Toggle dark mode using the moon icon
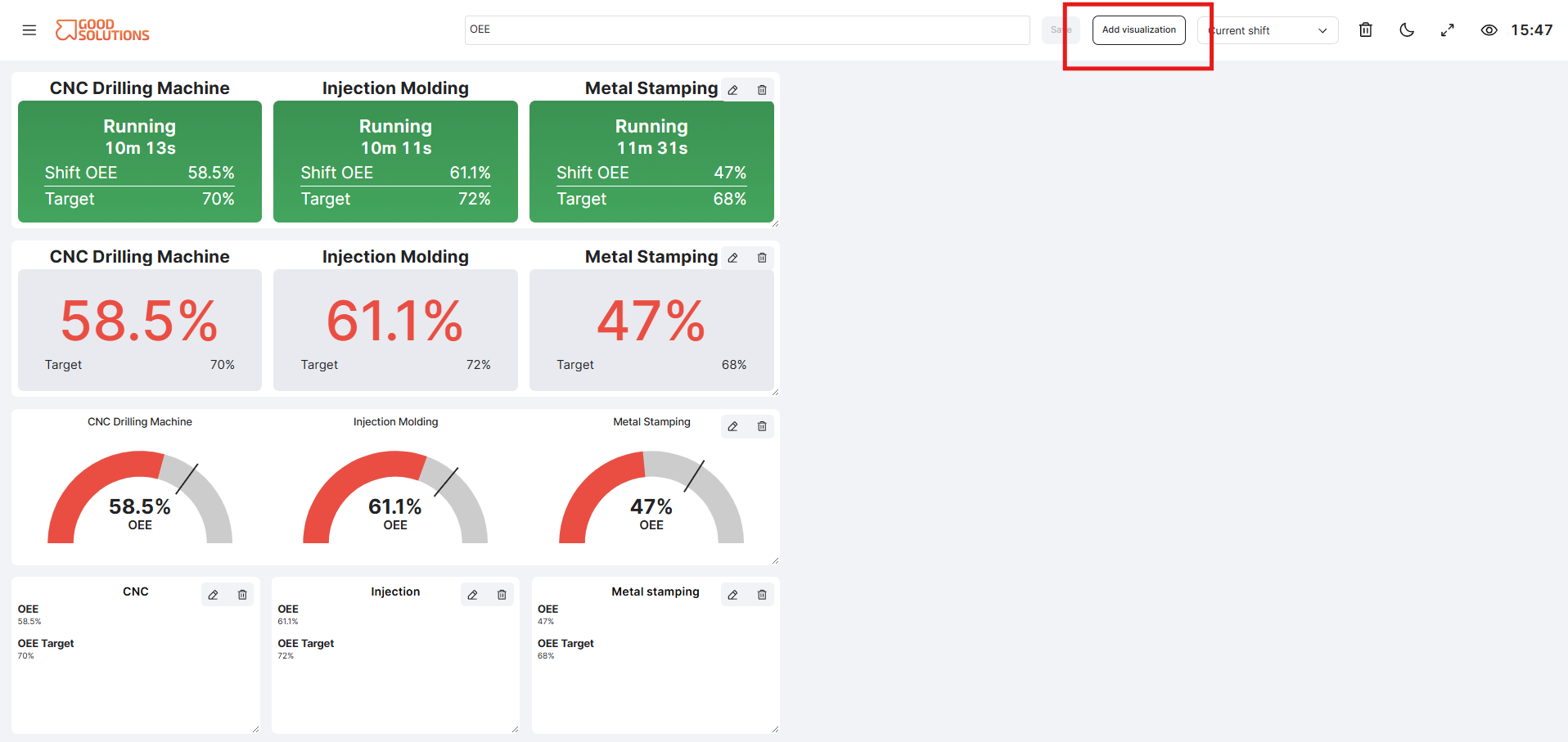The image size is (1568, 742). 1407,30
